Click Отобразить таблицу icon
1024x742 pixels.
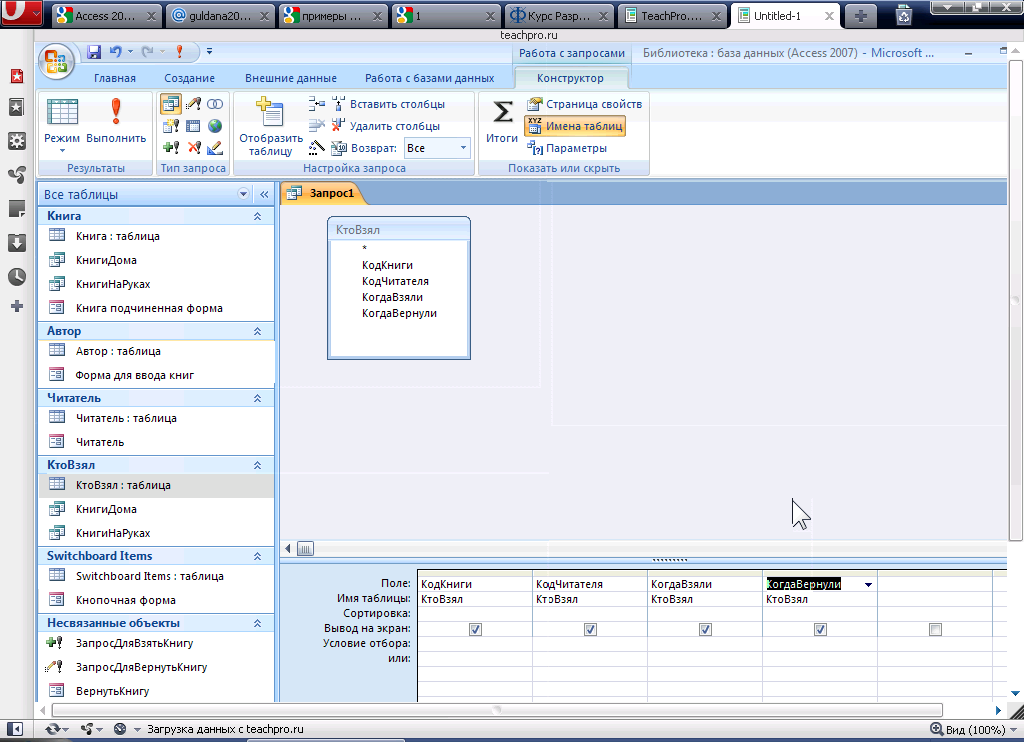[270, 126]
